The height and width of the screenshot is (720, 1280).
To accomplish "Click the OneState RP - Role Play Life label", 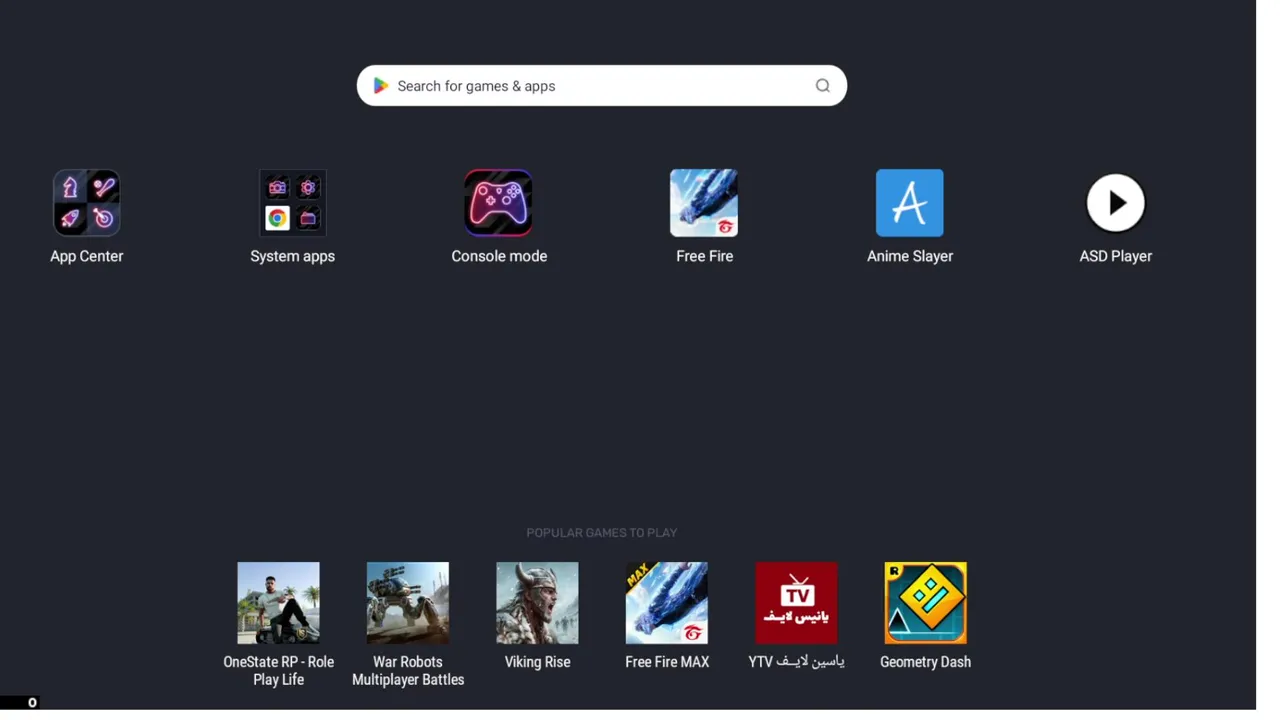I will pos(279,671).
